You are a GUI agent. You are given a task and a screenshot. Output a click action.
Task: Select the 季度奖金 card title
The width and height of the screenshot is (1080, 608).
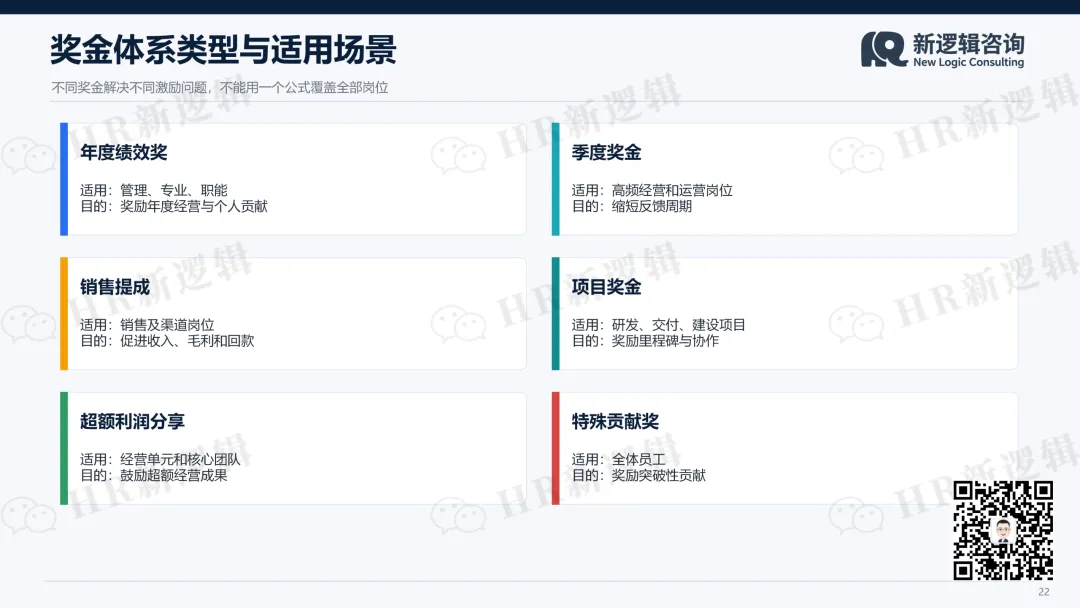(606, 152)
